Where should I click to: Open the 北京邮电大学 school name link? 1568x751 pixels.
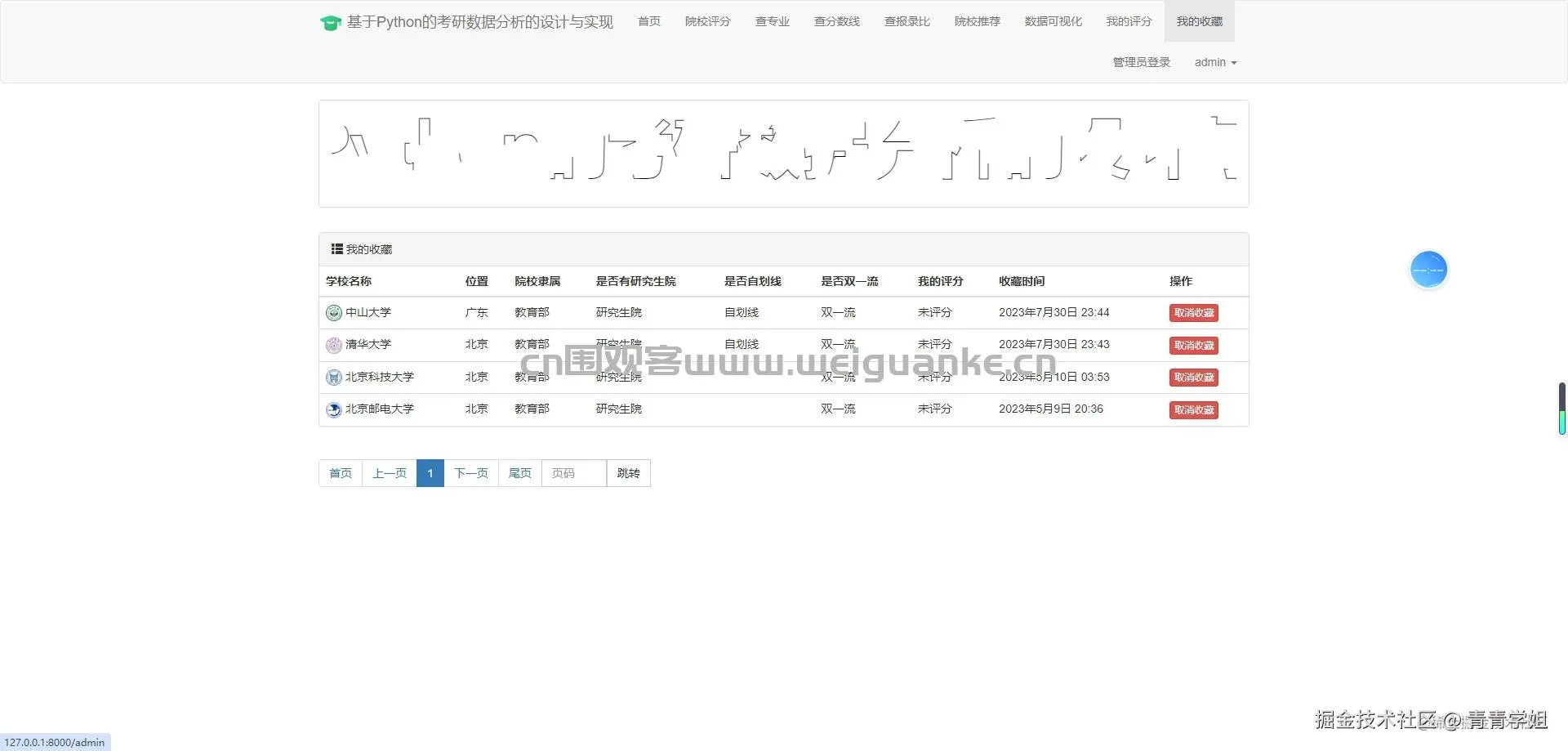[380, 409]
